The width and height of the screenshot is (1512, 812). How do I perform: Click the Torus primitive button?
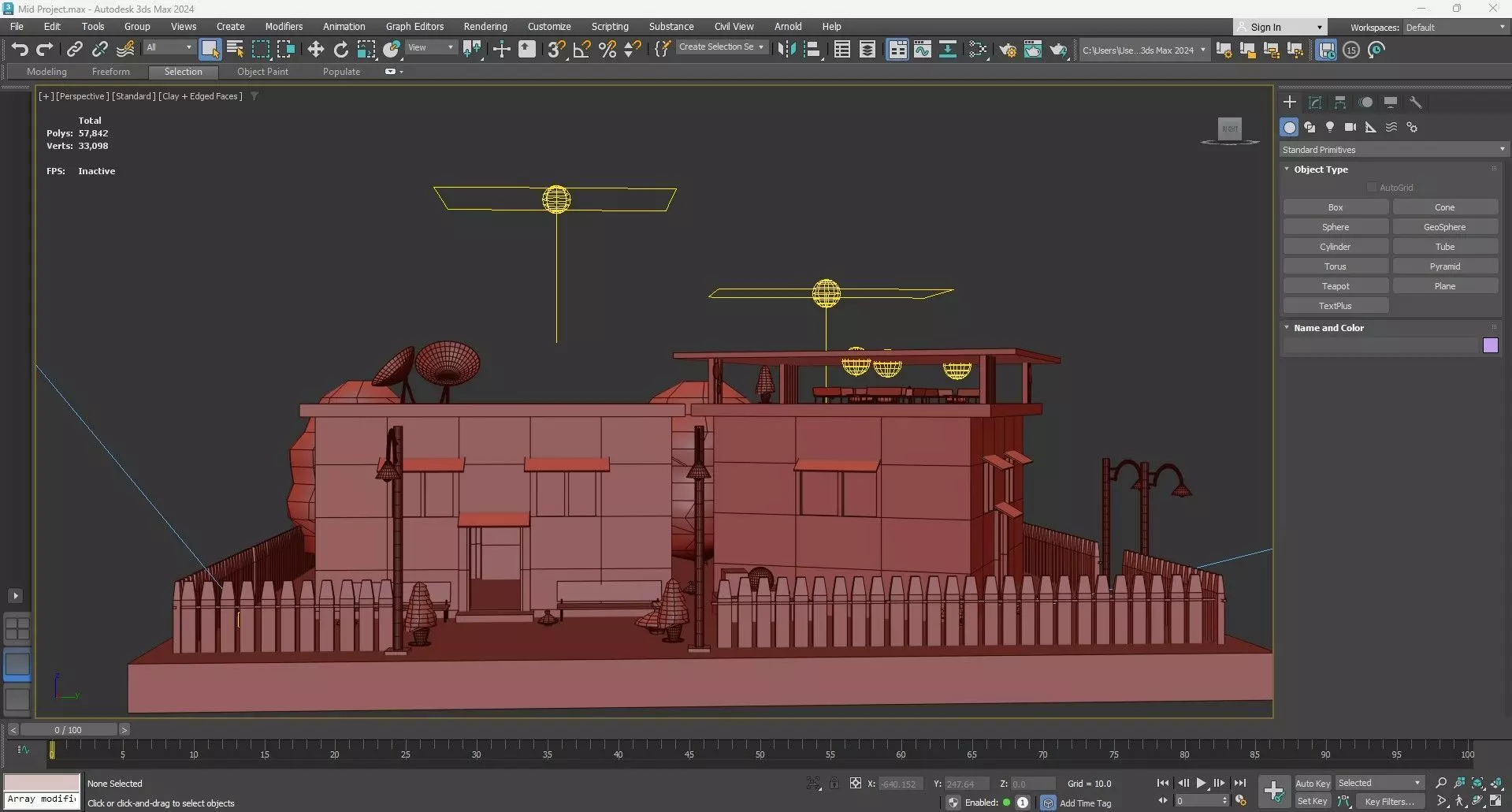[1336, 266]
